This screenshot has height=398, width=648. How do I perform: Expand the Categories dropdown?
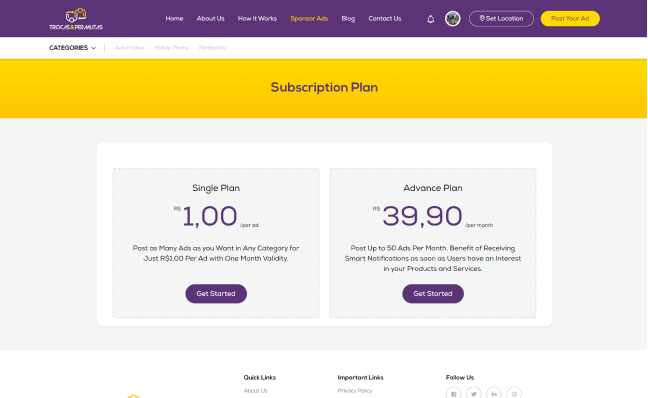point(72,48)
